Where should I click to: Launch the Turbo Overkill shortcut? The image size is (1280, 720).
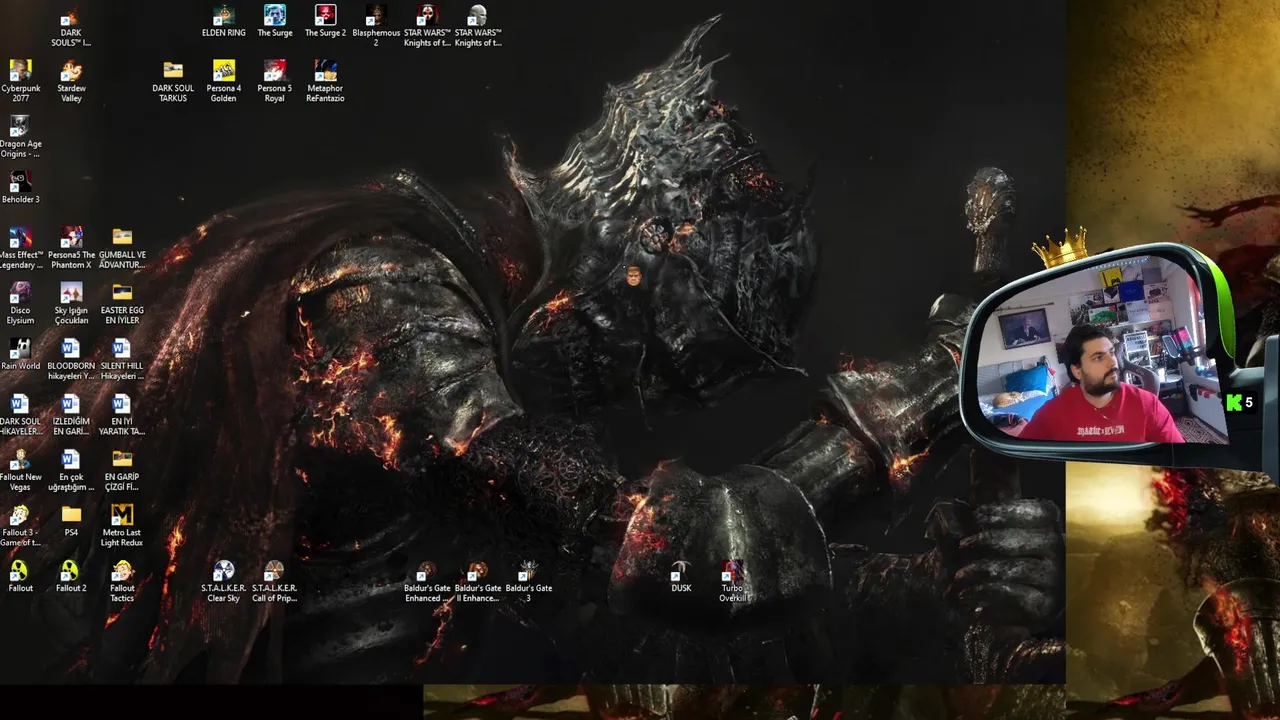[732, 582]
